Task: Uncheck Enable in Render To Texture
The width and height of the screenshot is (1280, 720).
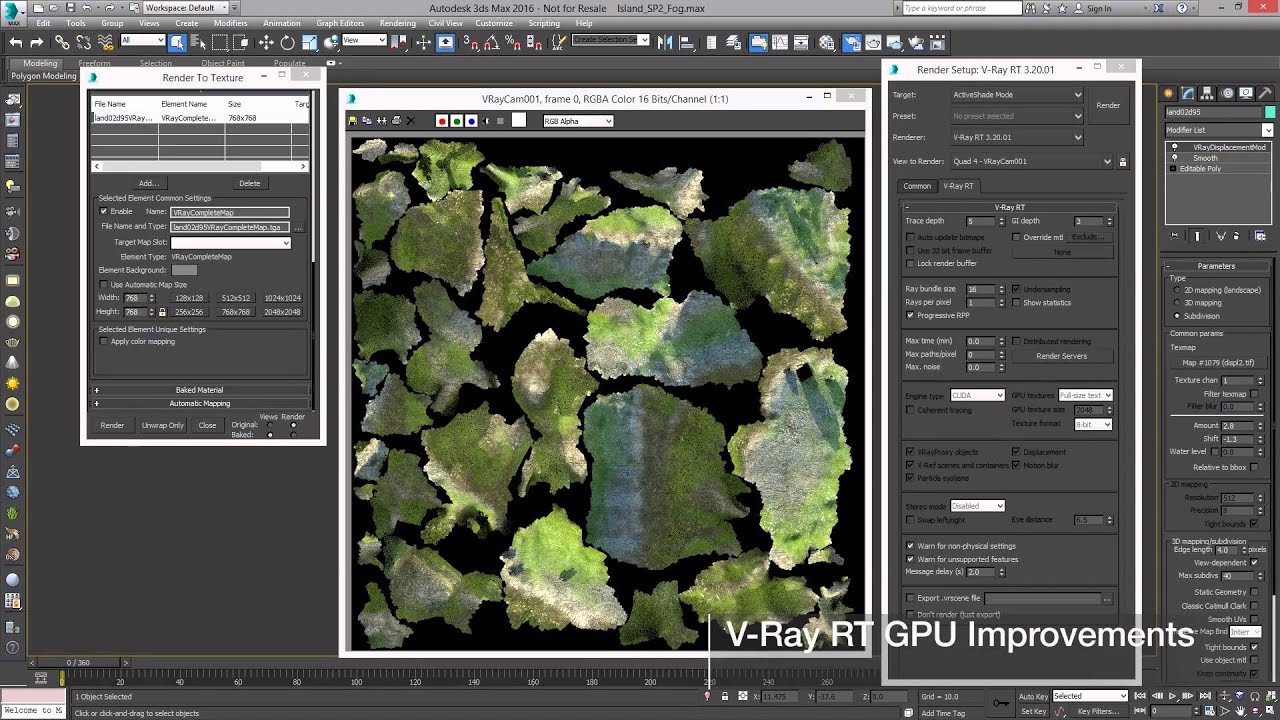Action: (103, 212)
